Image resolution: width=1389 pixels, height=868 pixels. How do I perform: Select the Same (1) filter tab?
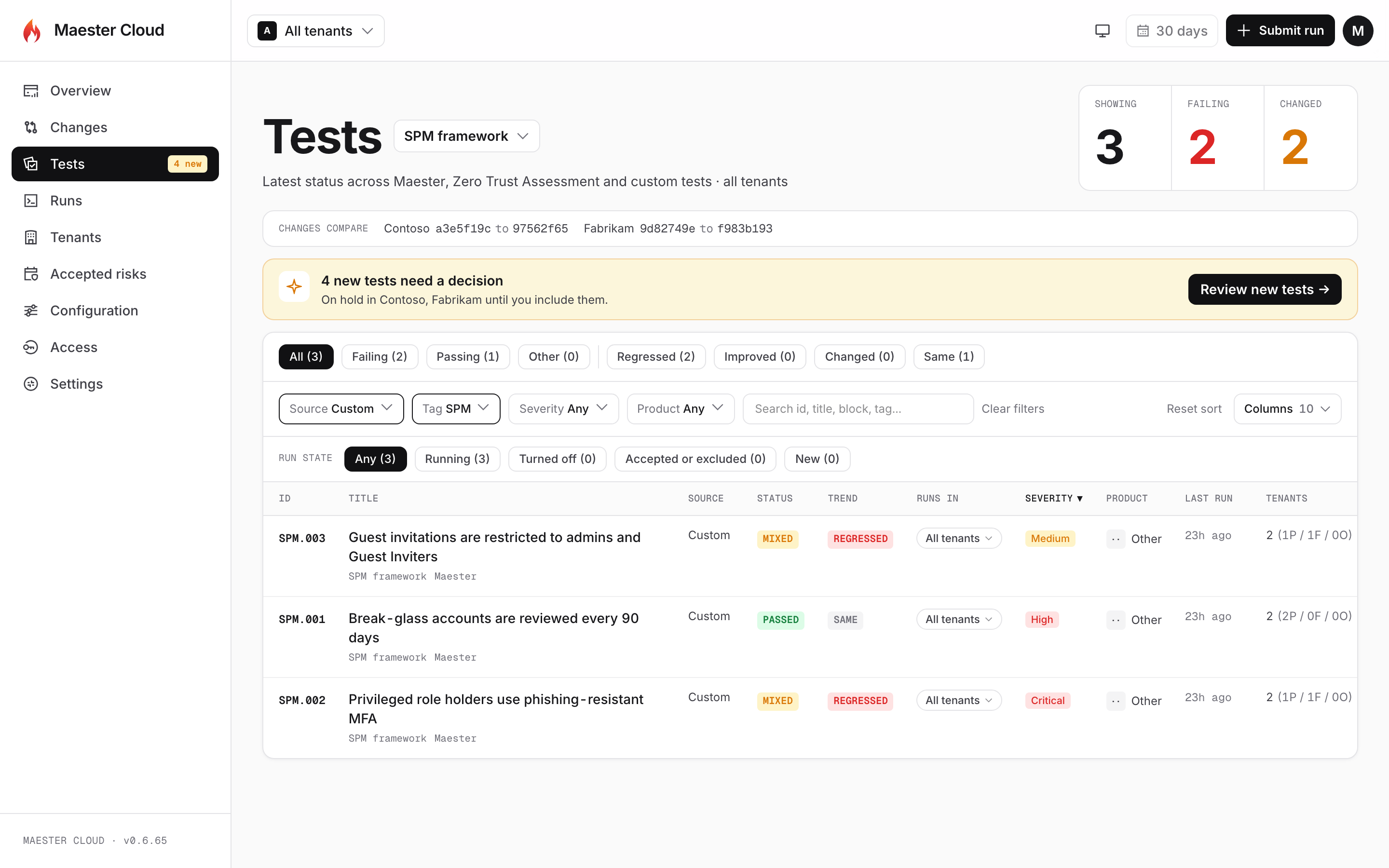[949, 356]
